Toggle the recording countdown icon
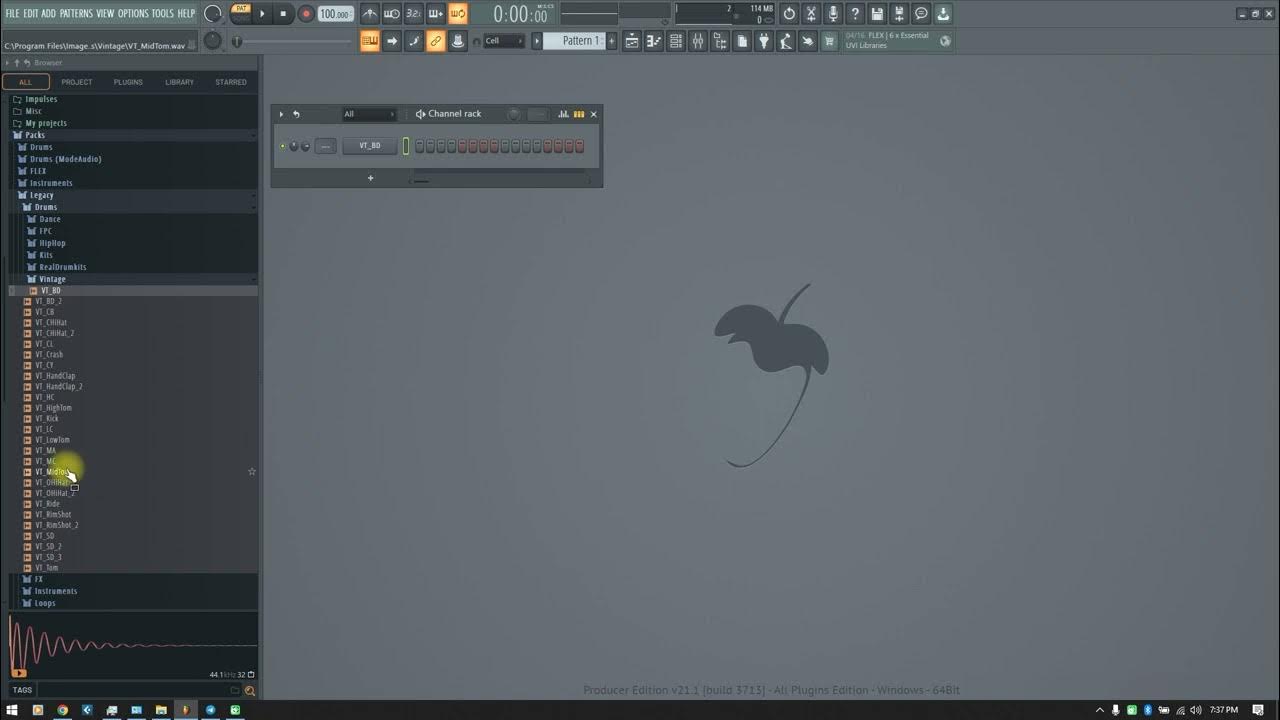Screen dimensions: 1280x720 [x=413, y=14]
